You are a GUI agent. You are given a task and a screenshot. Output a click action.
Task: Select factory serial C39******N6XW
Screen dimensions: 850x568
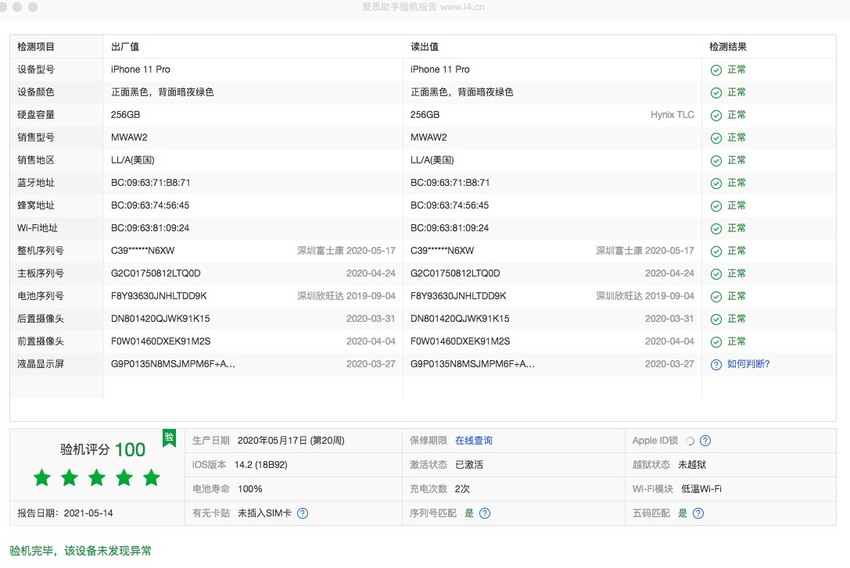(x=143, y=251)
